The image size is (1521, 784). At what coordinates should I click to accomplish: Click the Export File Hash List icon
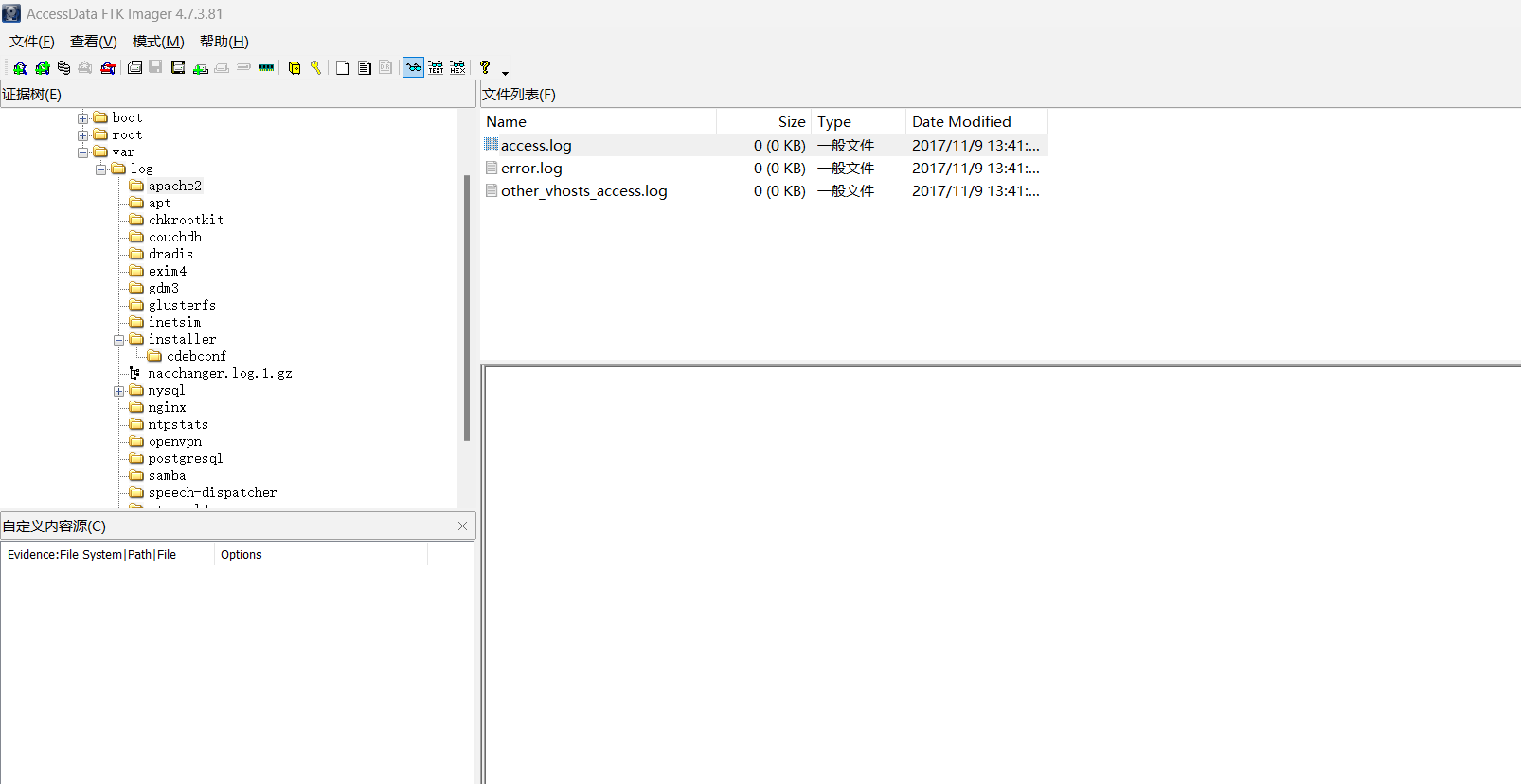click(365, 68)
